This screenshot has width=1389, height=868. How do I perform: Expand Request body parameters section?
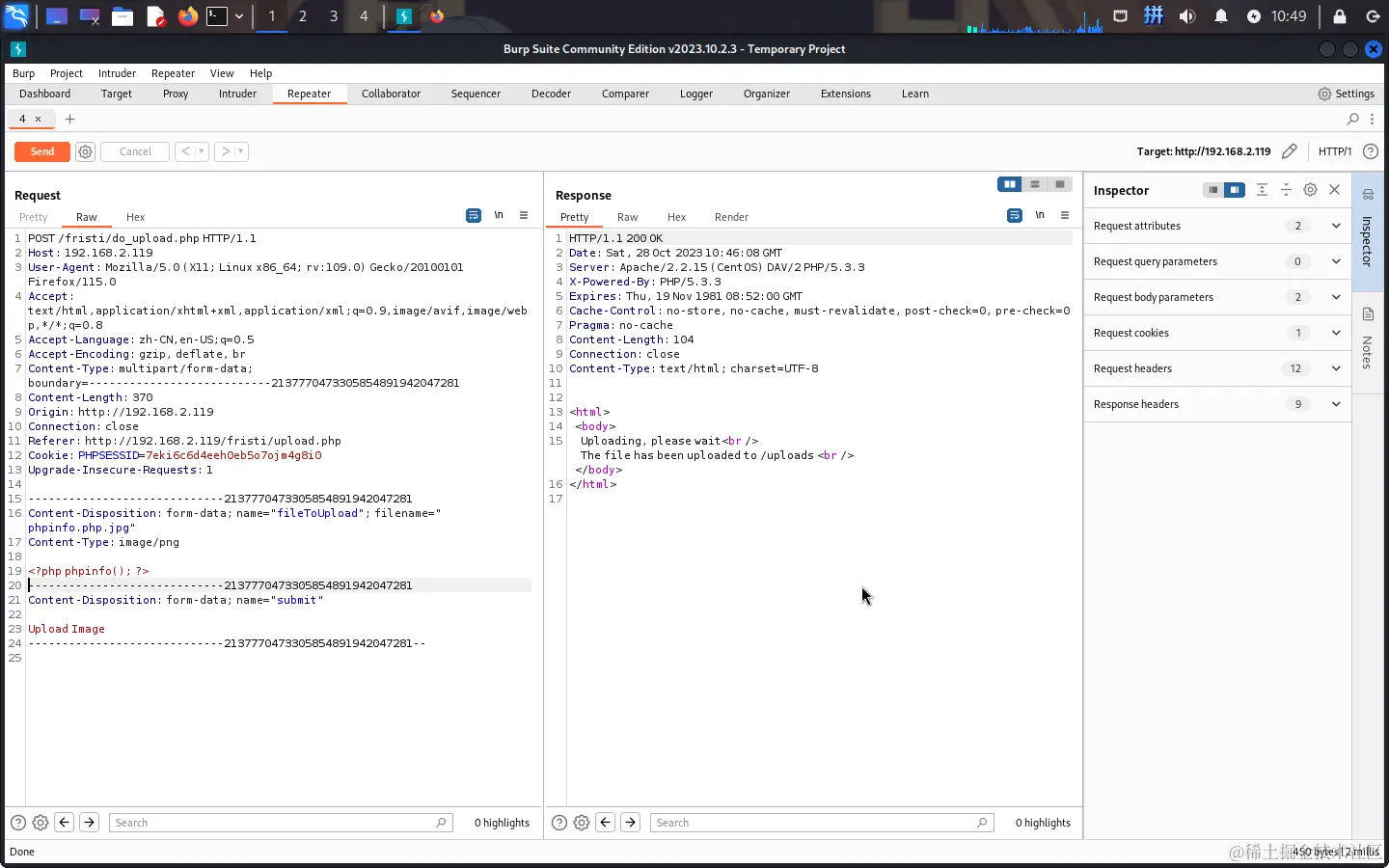tap(1217, 297)
